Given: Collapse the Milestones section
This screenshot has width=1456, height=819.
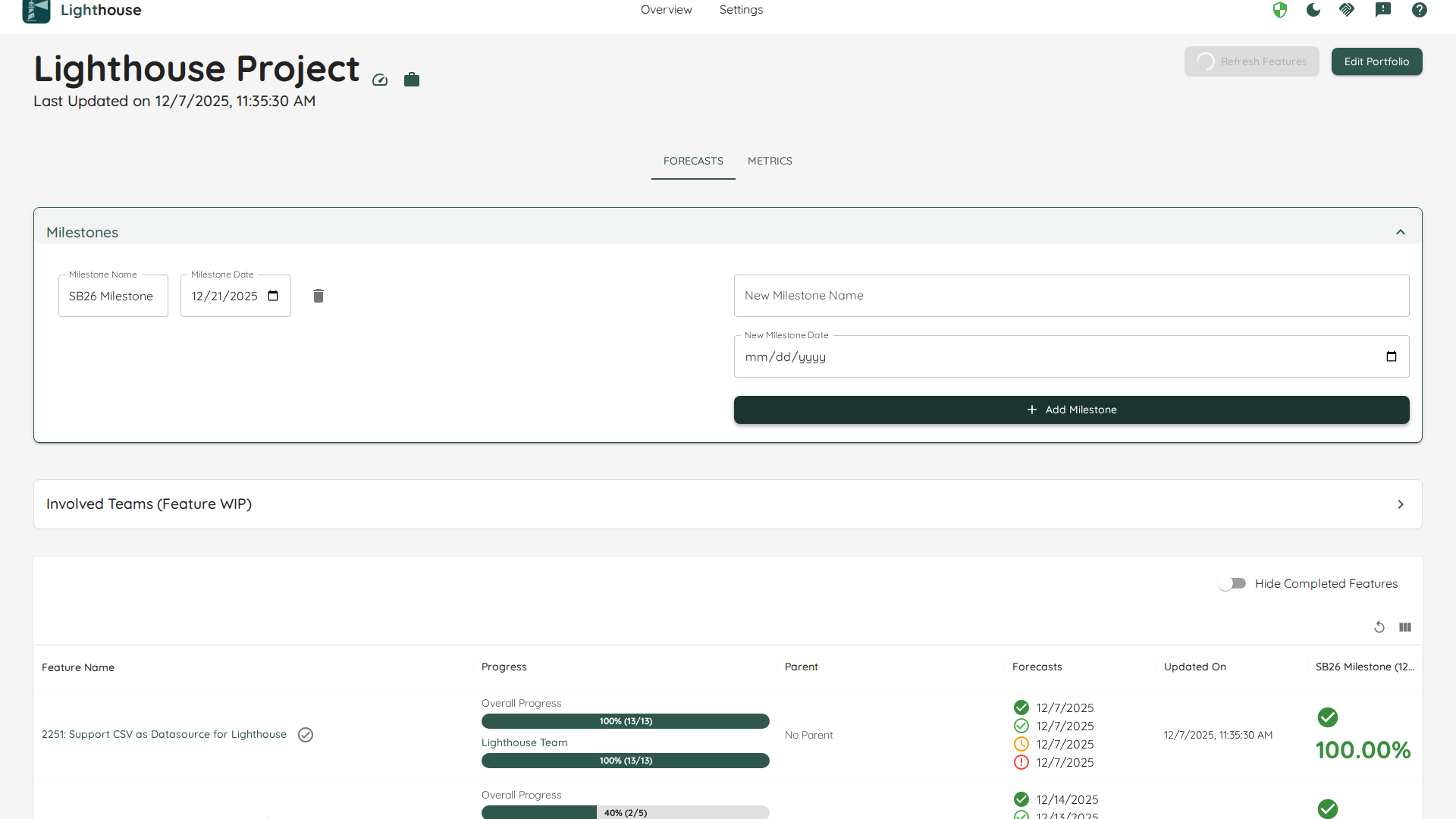Looking at the screenshot, I should coord(1401,232).
